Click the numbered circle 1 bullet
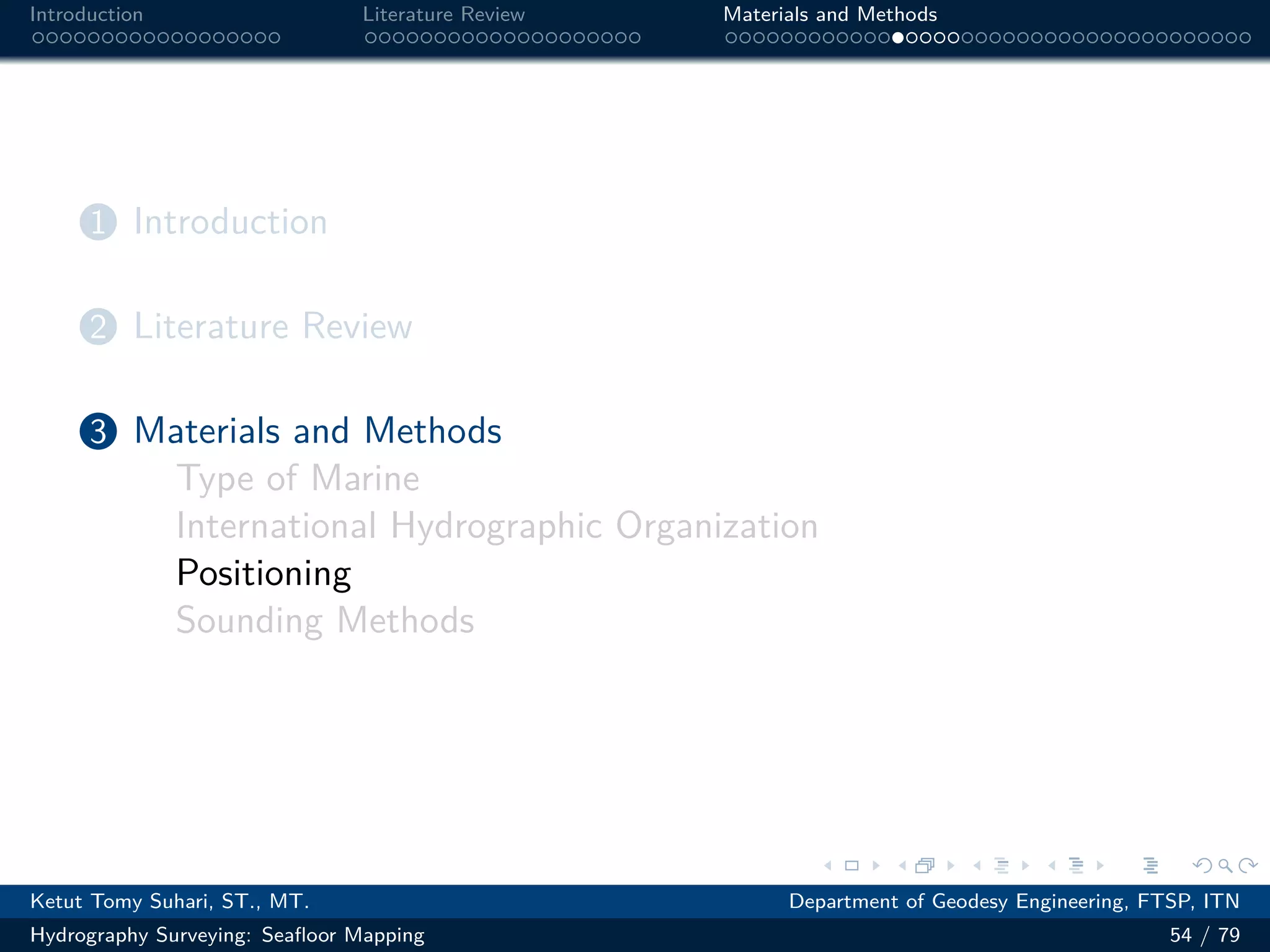The height and width of the screenshot is (952, 1270). click(98, 222)
